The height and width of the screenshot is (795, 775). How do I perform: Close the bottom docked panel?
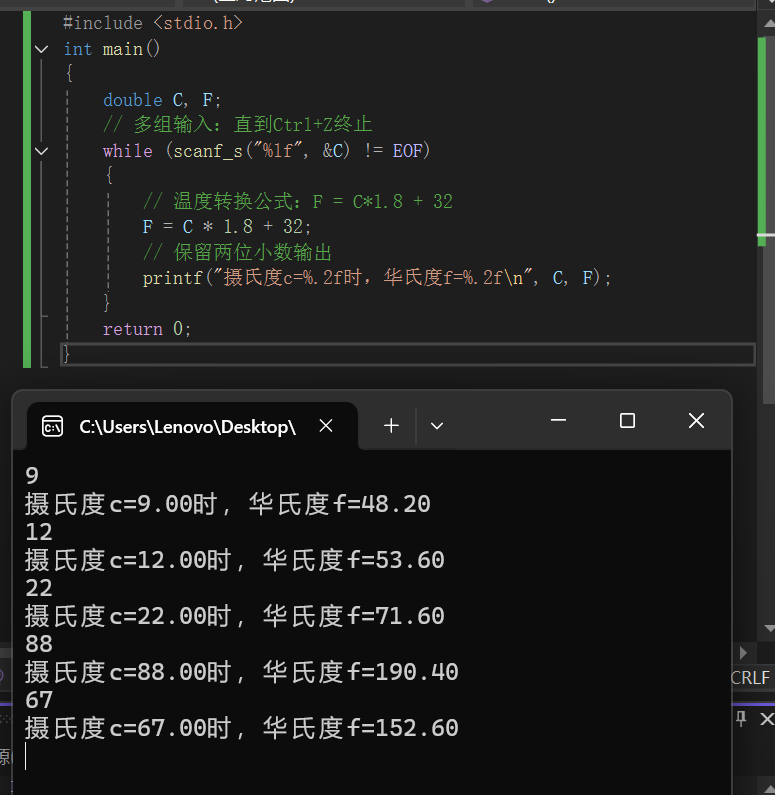pyautogui.click(x=766, y=718)
